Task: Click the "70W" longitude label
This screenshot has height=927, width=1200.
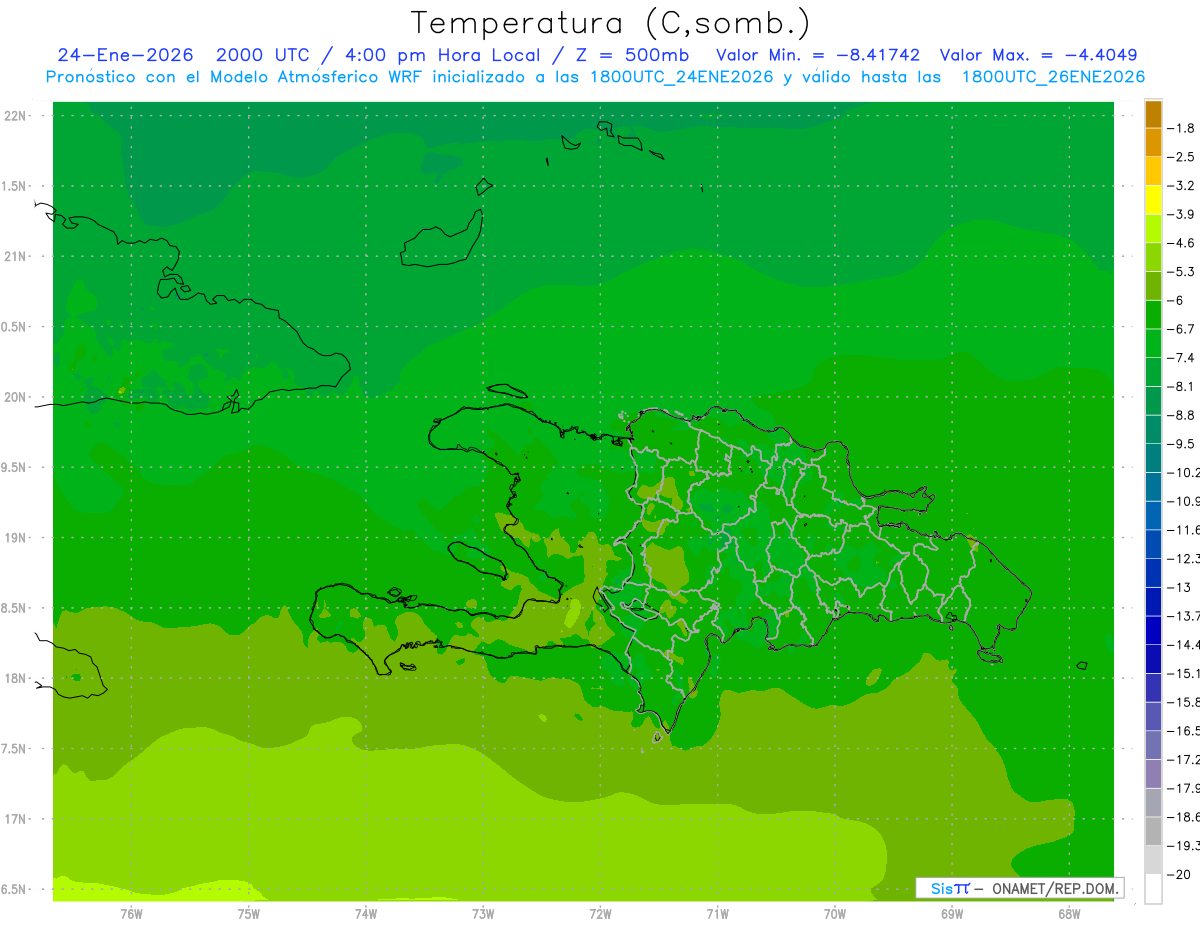Action: pyautogui.click(x=835, y=914)
